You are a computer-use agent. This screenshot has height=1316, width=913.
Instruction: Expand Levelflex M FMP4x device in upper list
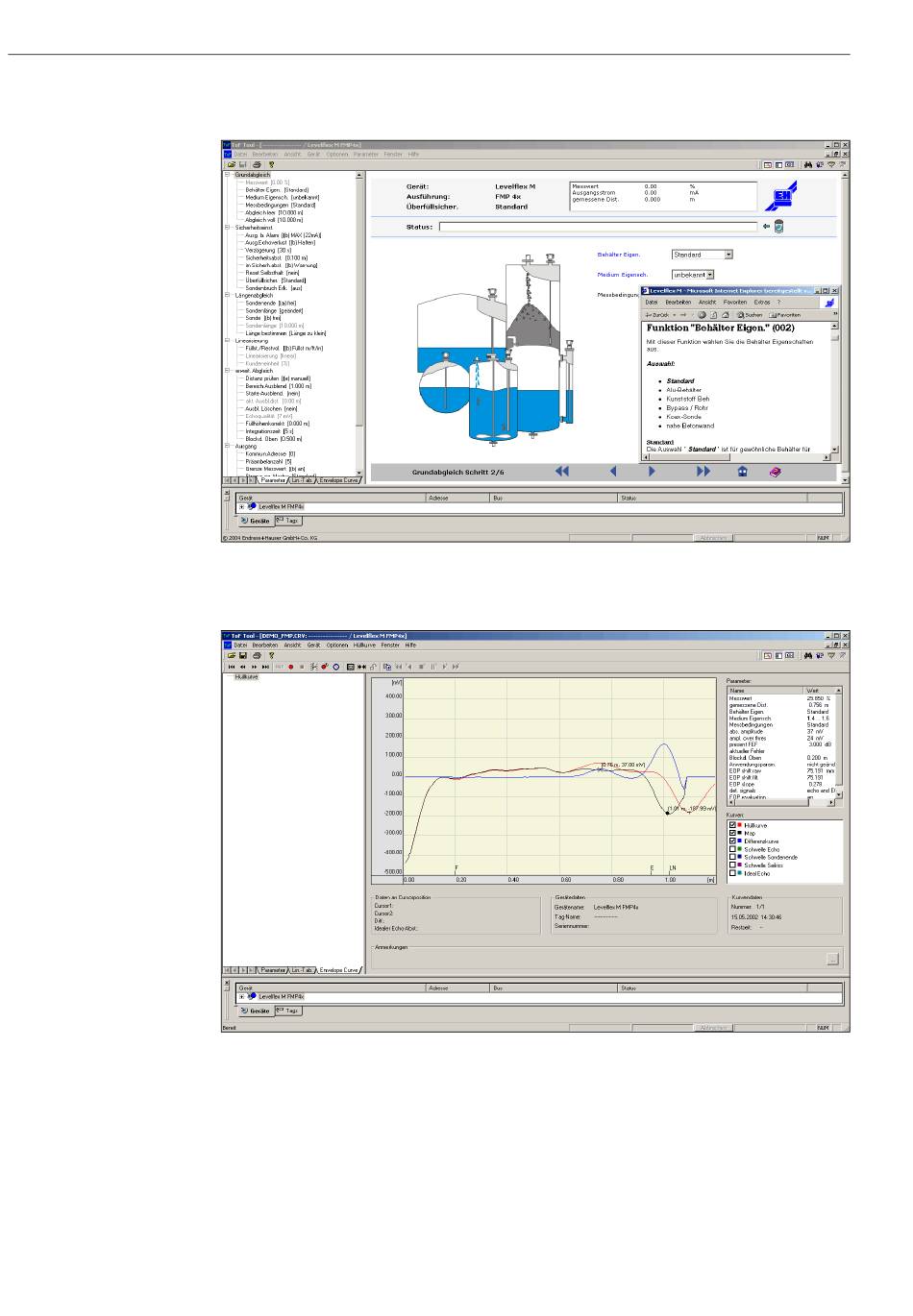click(242, 506)
